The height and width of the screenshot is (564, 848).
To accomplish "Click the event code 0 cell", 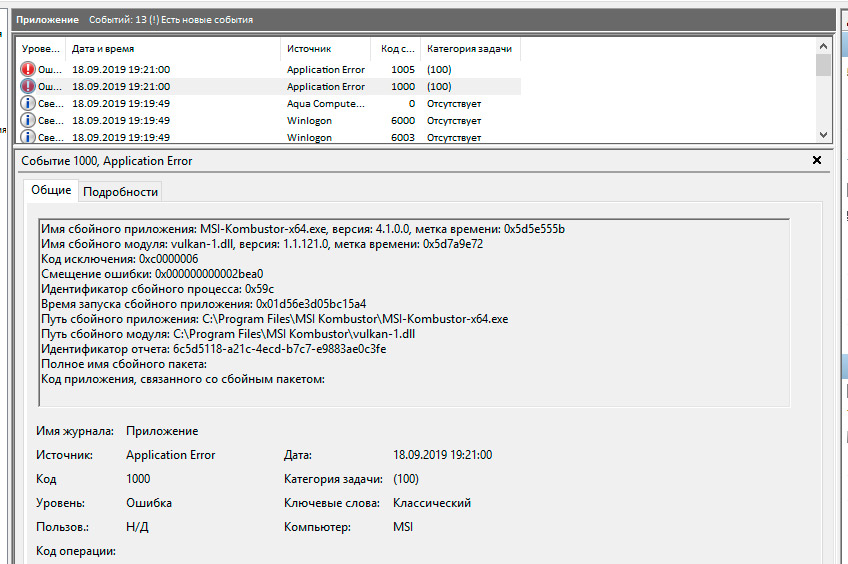I will (x=412, y=104).
